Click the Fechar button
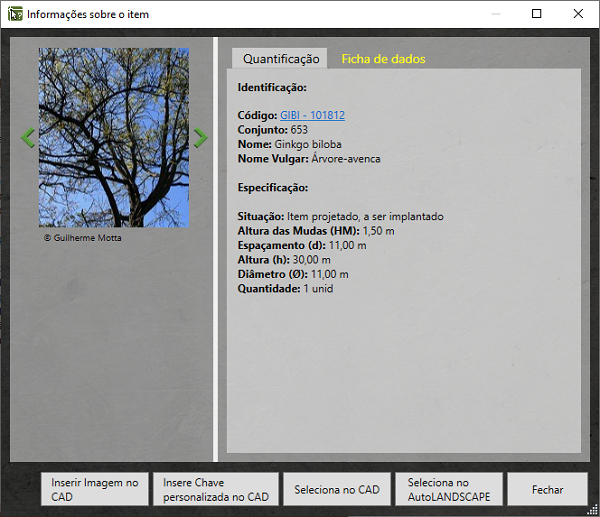The image size is (600, 517). point(547,490)
